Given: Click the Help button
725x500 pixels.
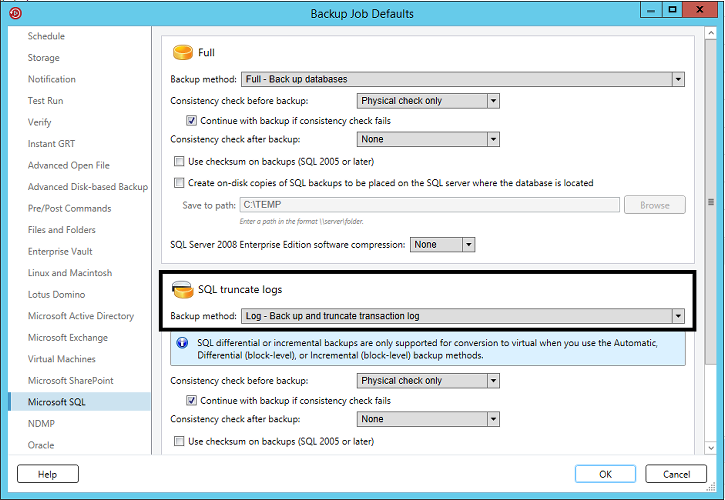Looking at the screenshot, I should click(48, 474).
